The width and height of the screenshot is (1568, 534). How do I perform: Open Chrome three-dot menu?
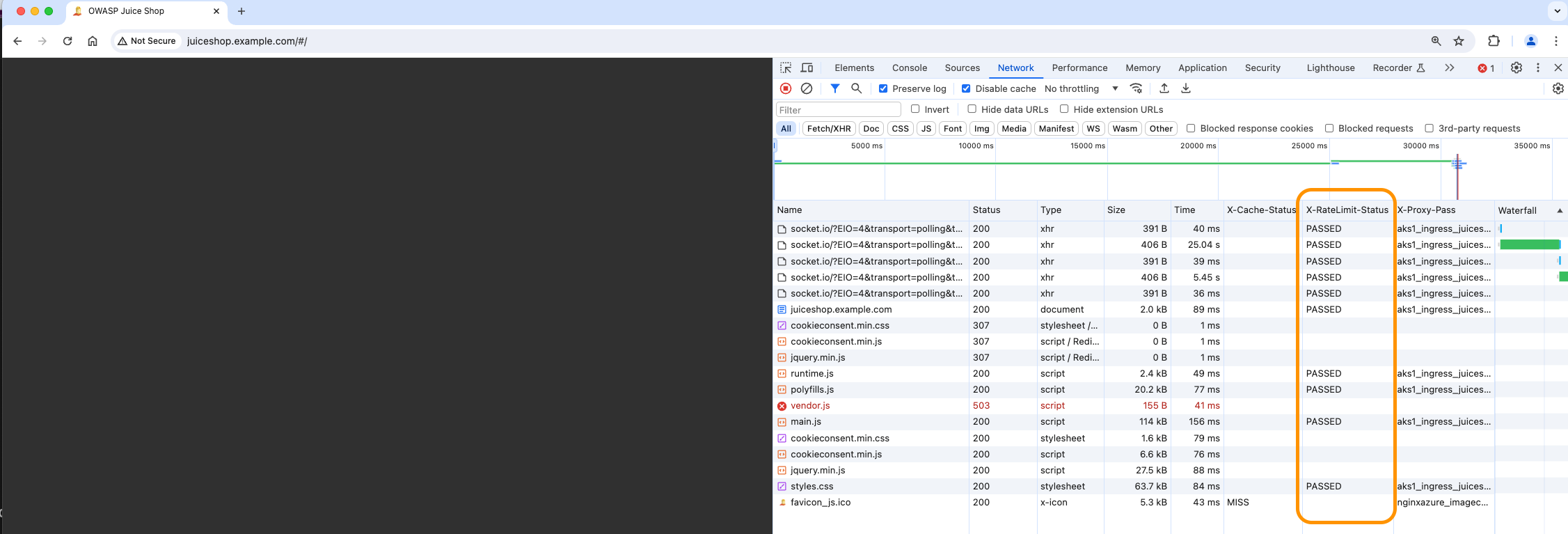point(1556,41)
